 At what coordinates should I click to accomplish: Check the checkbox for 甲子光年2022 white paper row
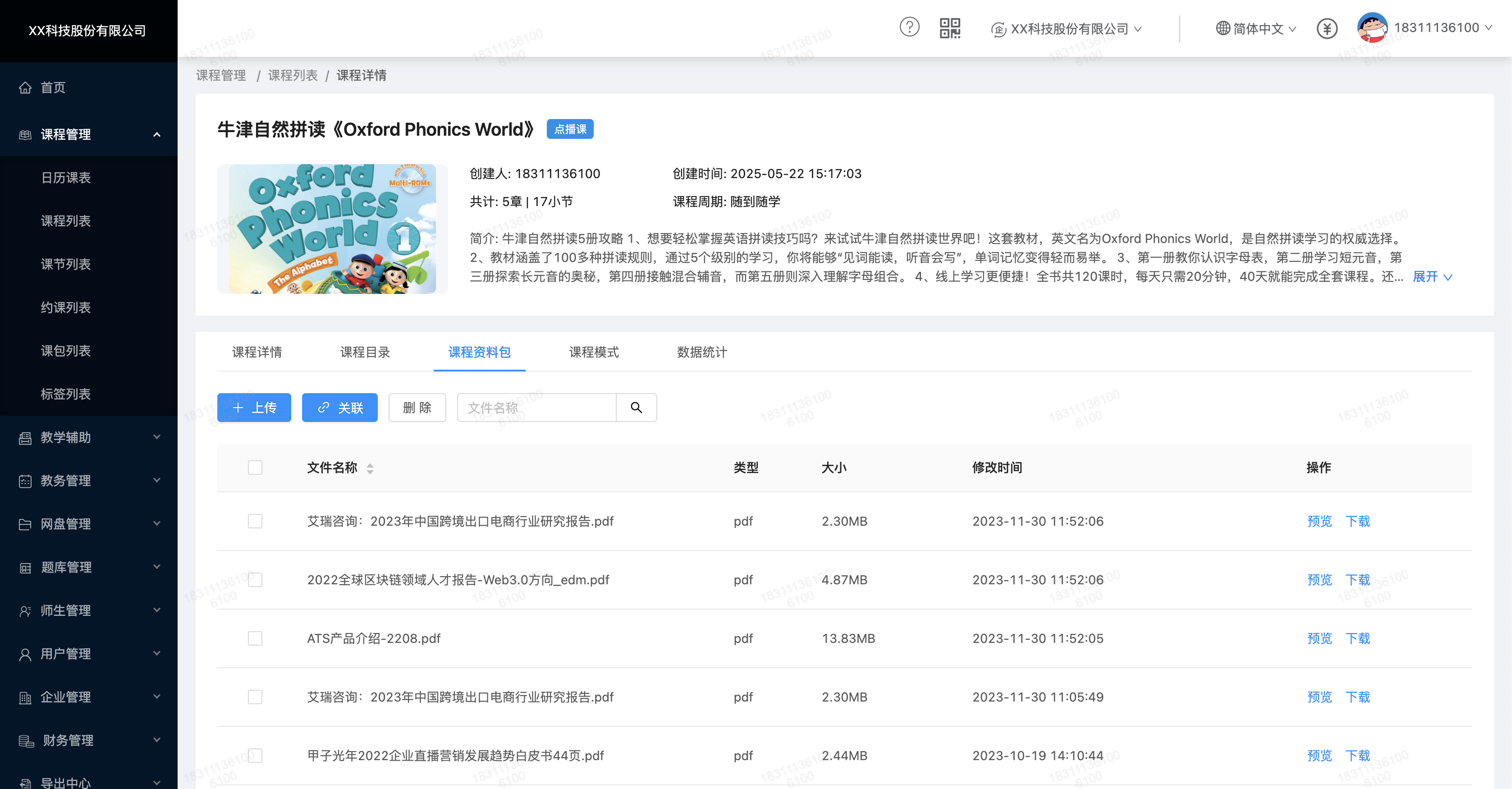(255, 756)
